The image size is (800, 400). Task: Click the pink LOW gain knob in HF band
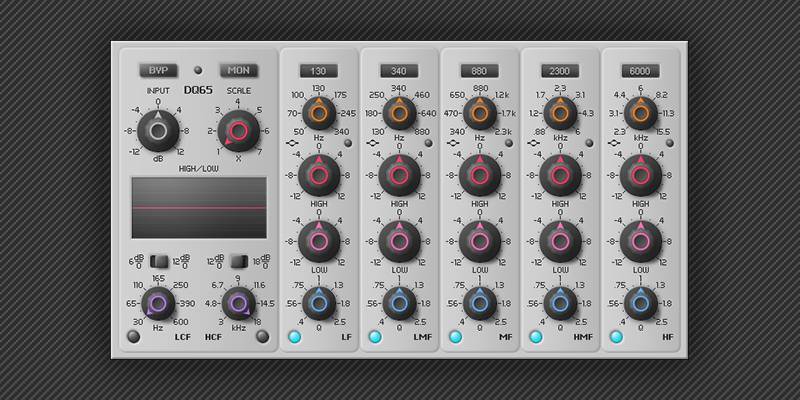[x=641, y=241]
